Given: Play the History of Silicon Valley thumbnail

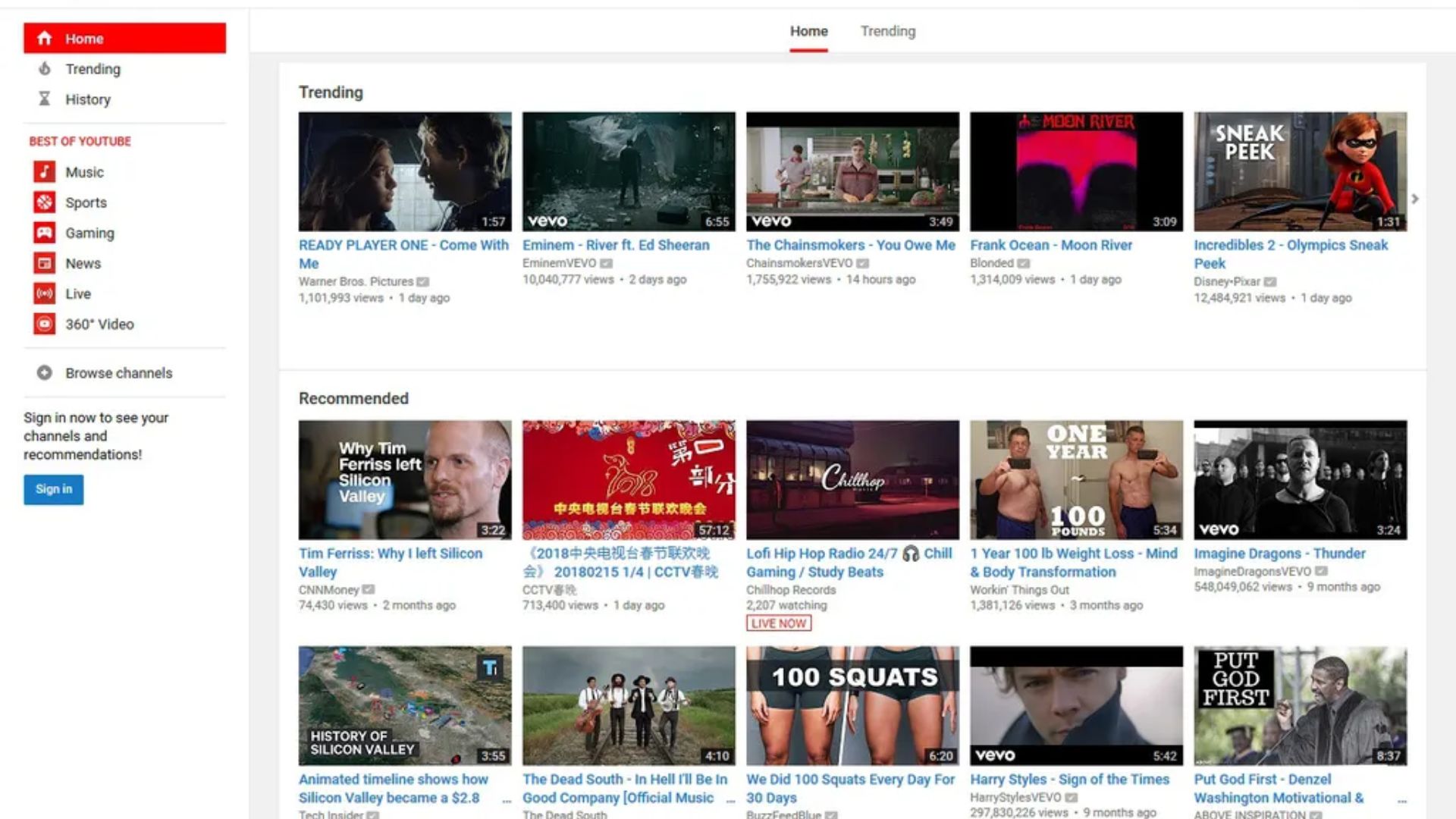Looking at the screenshot, I should point(405,705).
